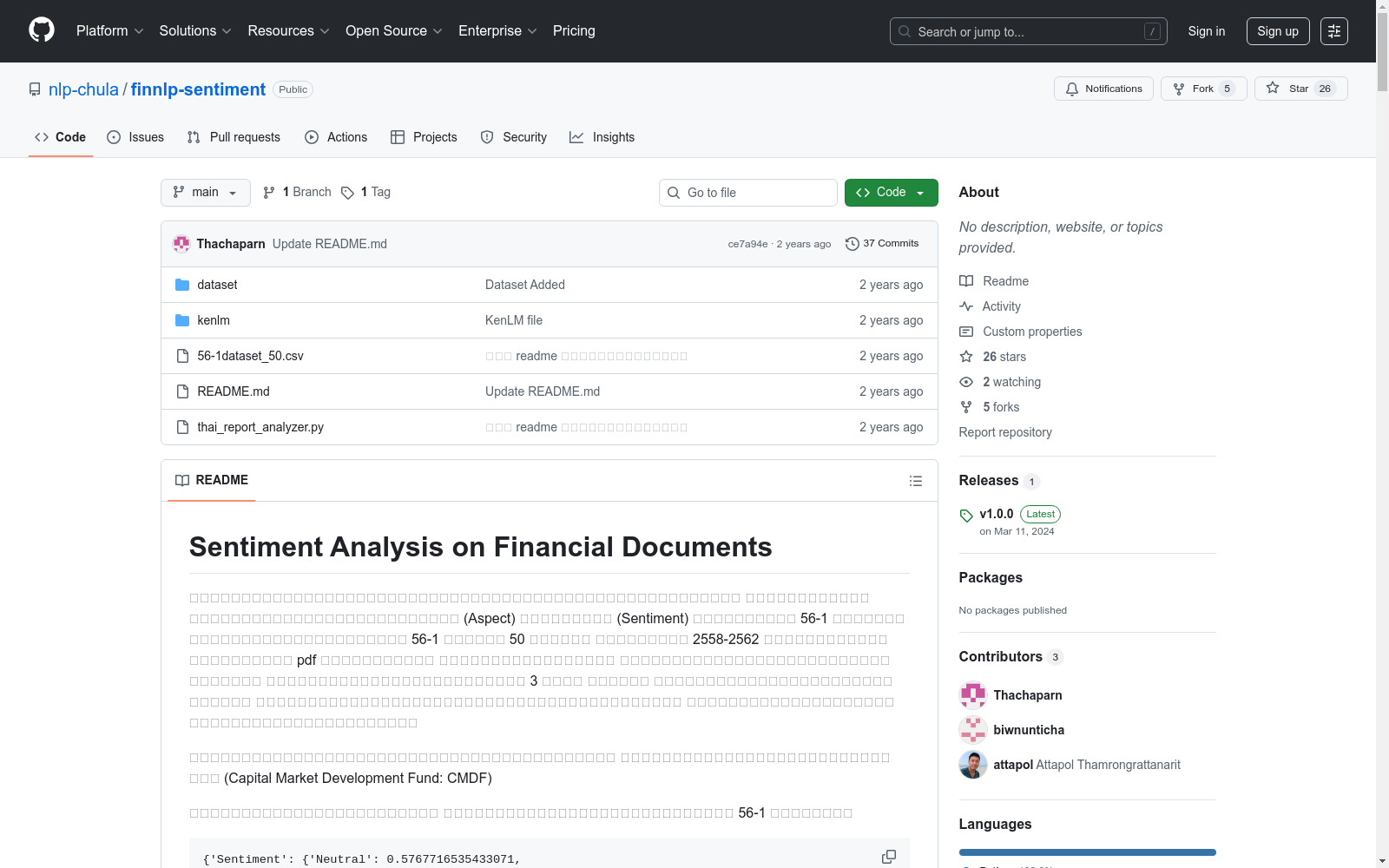The width and height of the screenshot is (1389, 868).
Task: View the 26 stars link
Action: tap(993, 357)
